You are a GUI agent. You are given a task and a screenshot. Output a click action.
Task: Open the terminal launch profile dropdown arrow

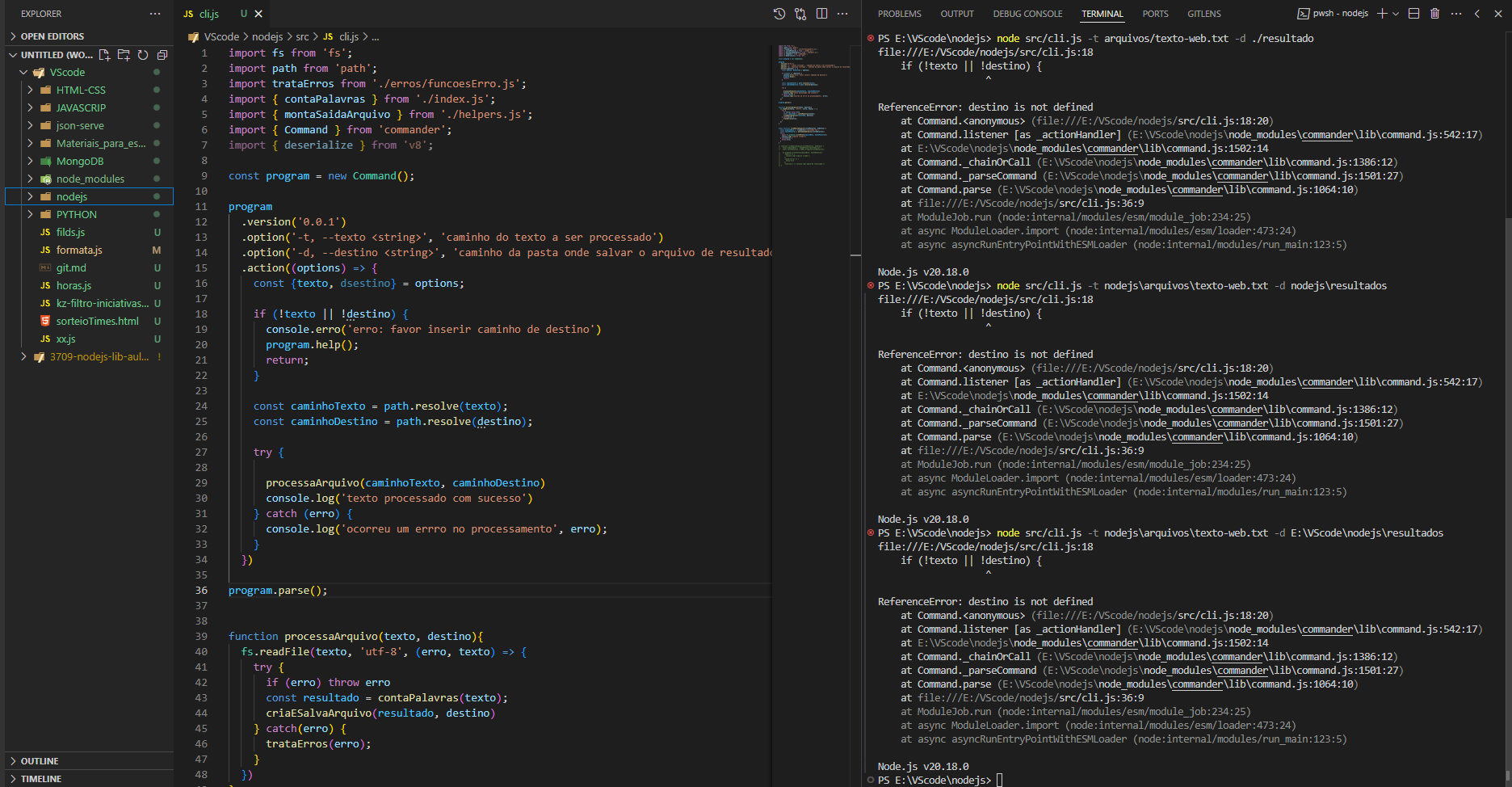point(1396,14)
